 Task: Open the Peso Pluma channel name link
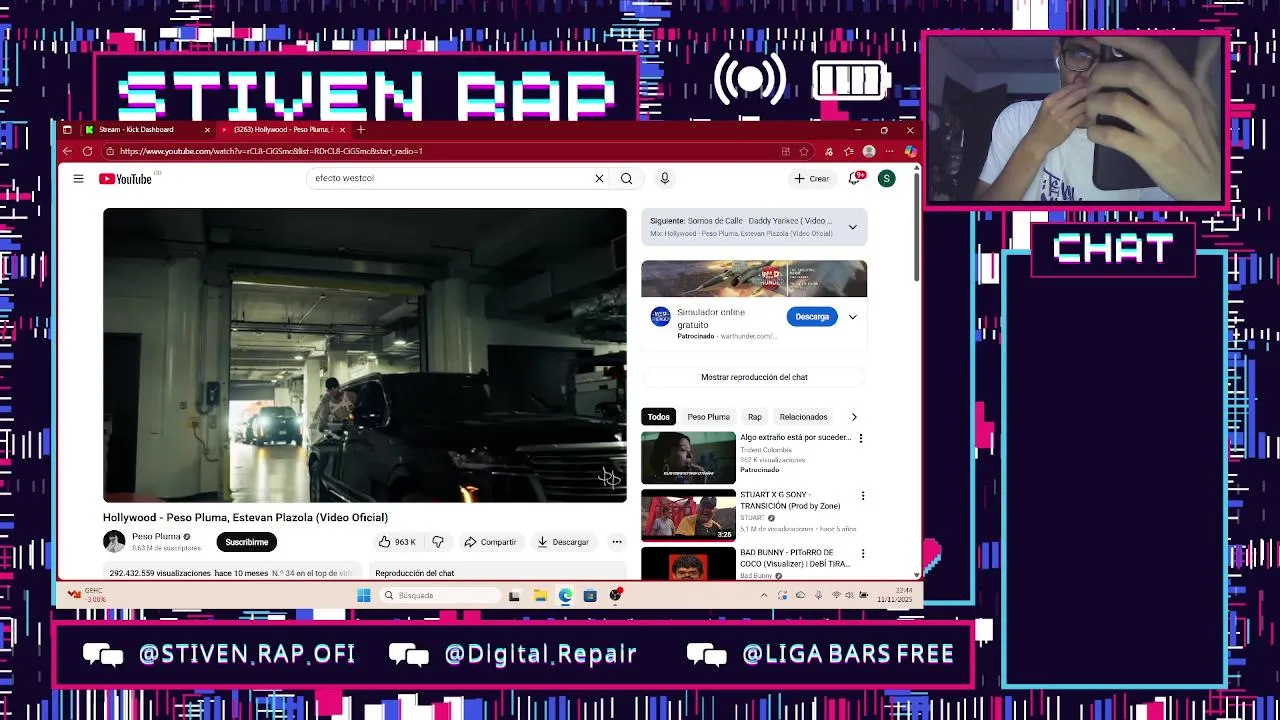tap(156, 536)
